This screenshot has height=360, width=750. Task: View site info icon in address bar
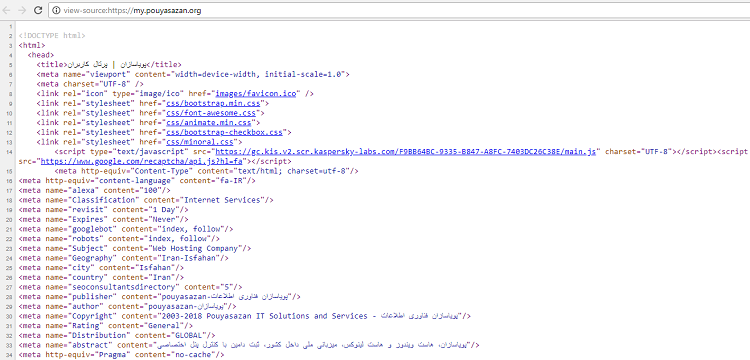(x=56, y=10)
